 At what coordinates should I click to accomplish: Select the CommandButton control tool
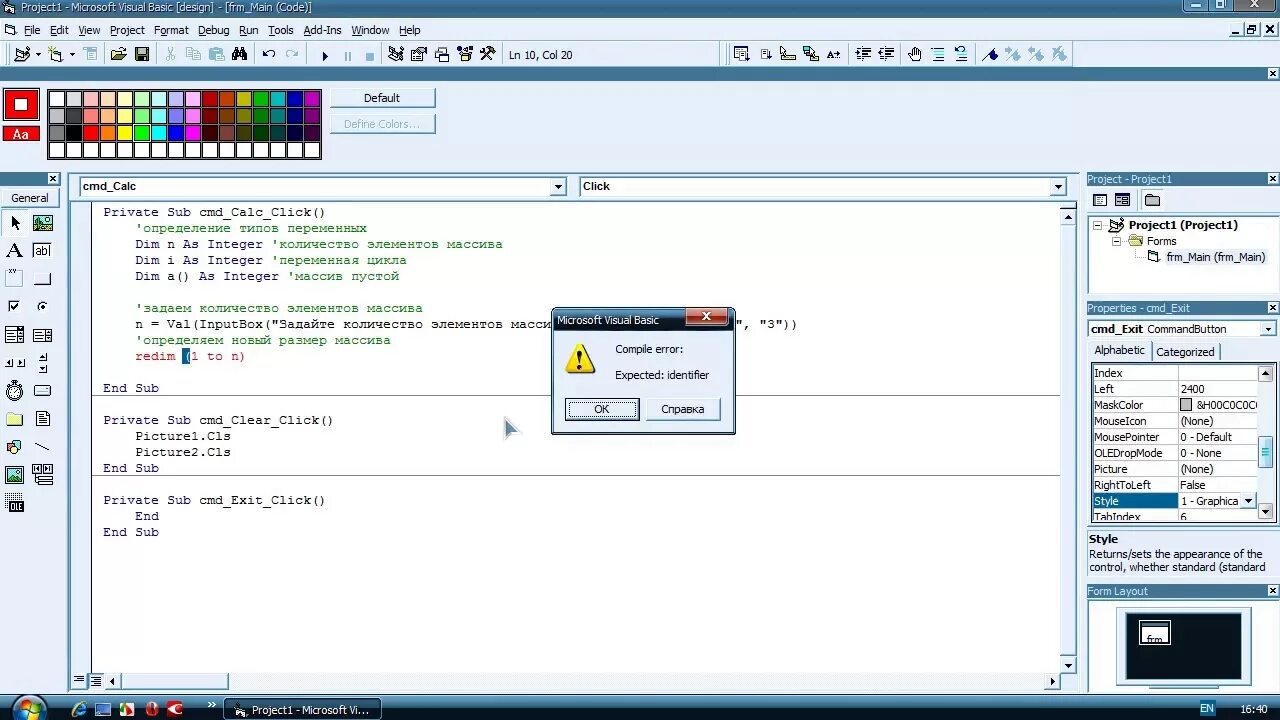(43, 279)
